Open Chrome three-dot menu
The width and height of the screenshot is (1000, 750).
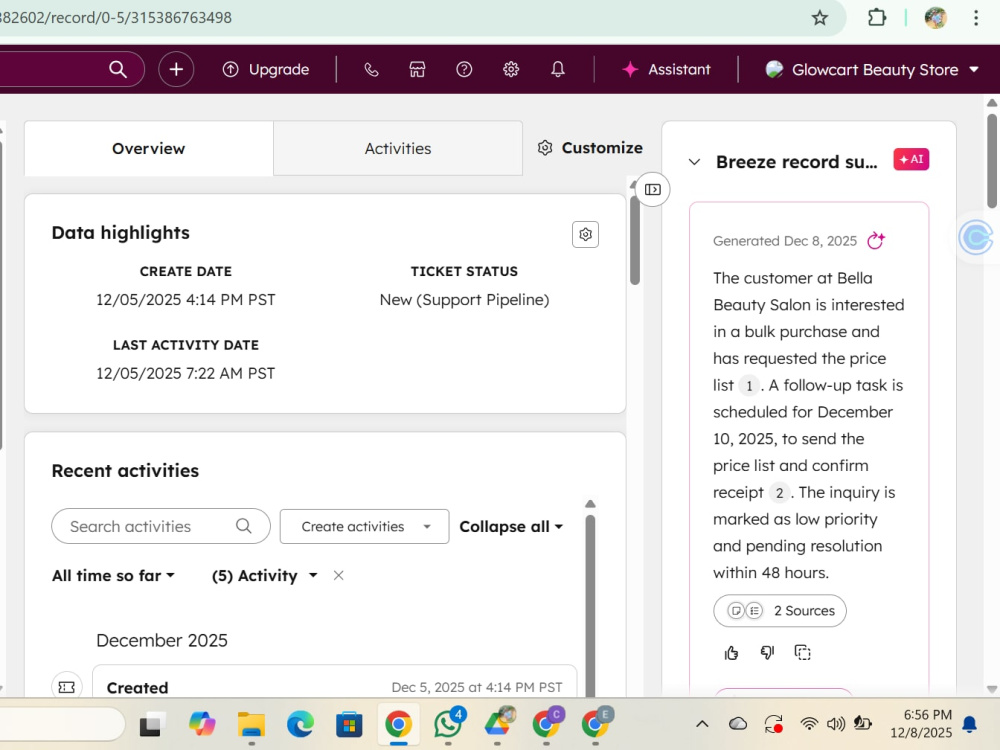pos(976,18)
